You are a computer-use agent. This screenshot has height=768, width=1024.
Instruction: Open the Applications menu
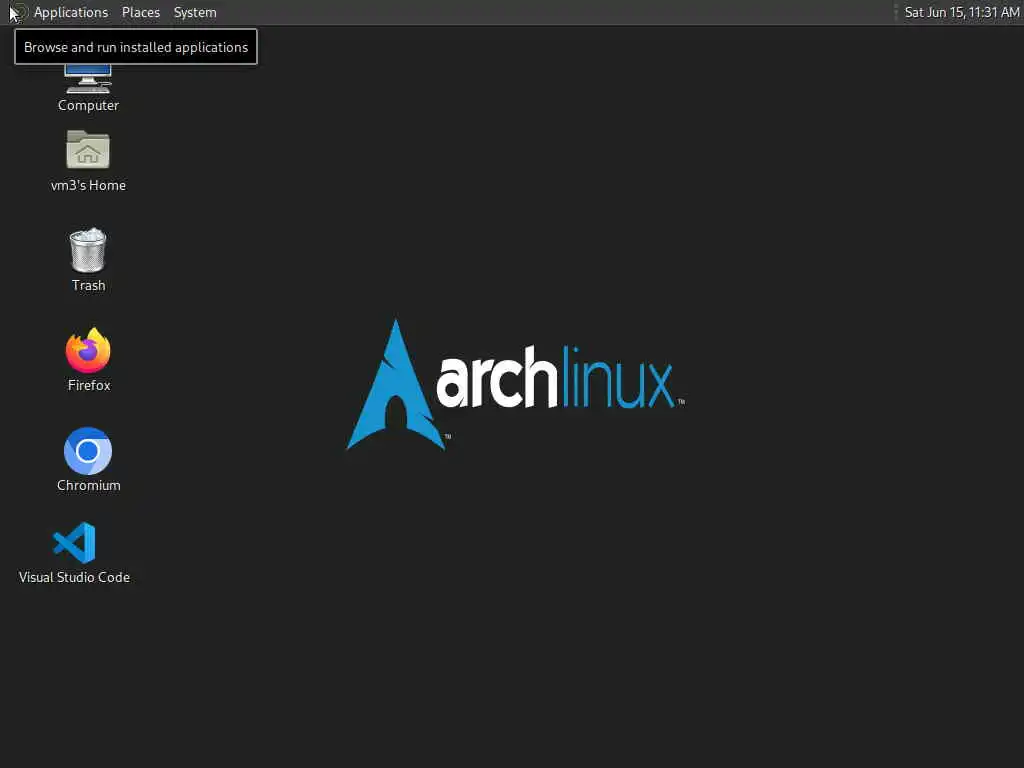coord(71,12)
